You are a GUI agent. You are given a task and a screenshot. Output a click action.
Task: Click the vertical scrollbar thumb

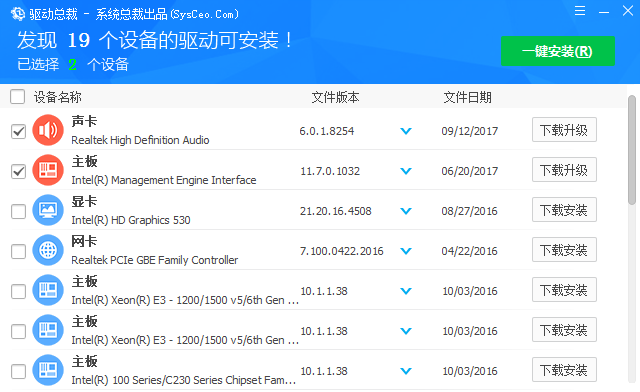pyautogui.click(x=632, y=150)
